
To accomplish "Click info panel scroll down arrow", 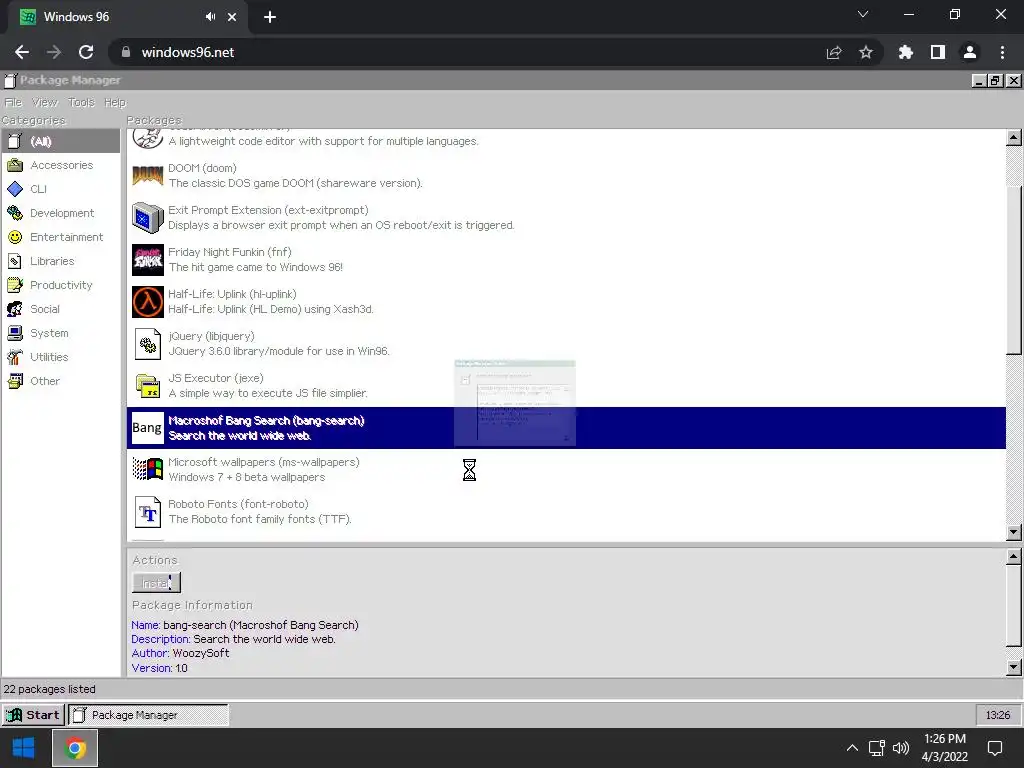I will coord(1014,667).
